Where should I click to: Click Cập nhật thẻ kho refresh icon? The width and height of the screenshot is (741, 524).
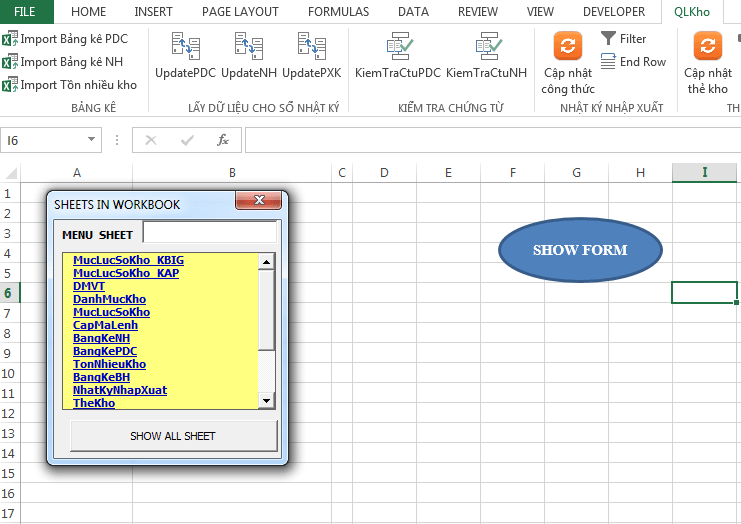707,46
